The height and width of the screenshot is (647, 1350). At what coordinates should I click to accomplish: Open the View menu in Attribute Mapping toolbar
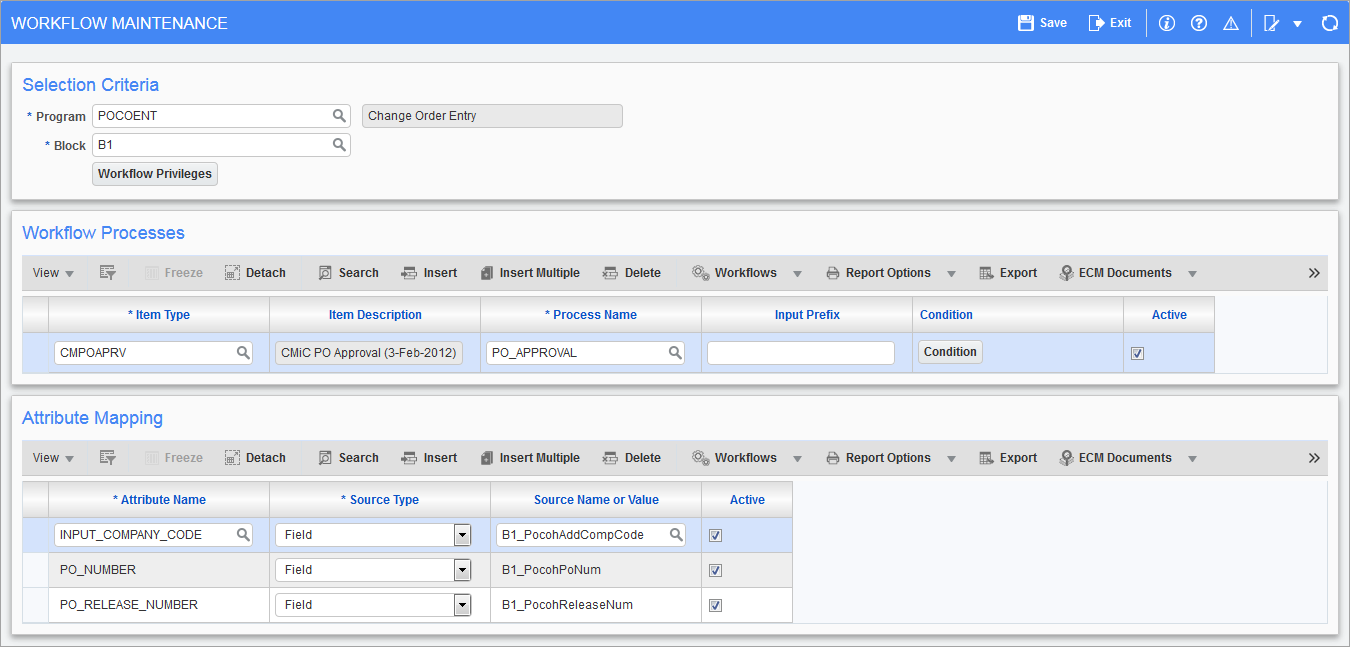coord(53,457)
